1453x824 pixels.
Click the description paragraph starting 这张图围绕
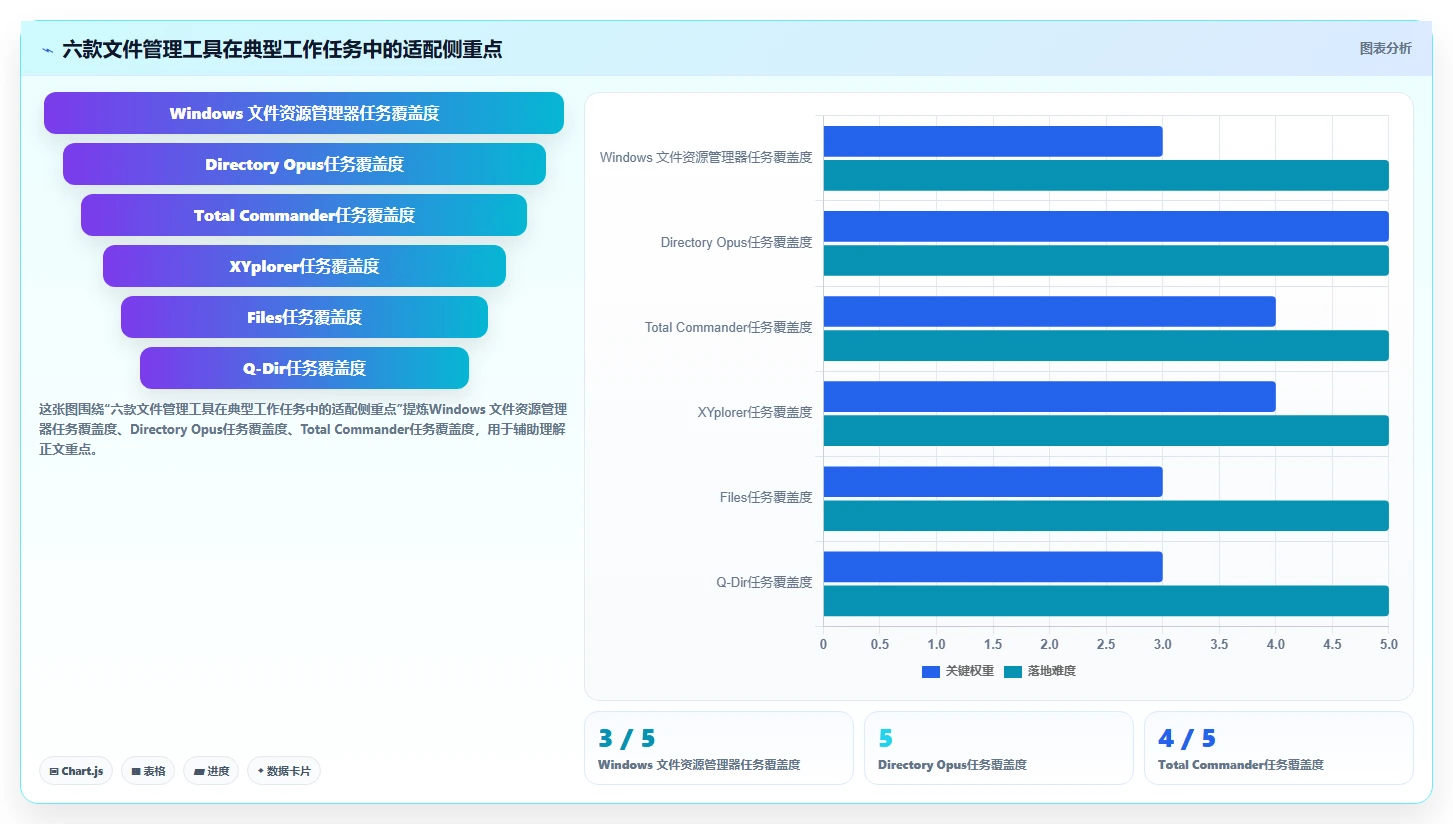coord(303,429)
